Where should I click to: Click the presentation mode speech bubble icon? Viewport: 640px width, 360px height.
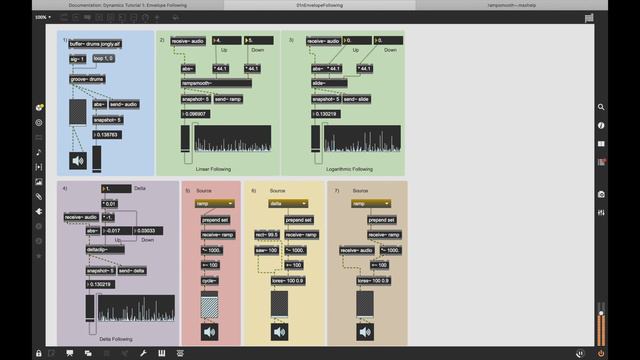(x=70, y=353)
